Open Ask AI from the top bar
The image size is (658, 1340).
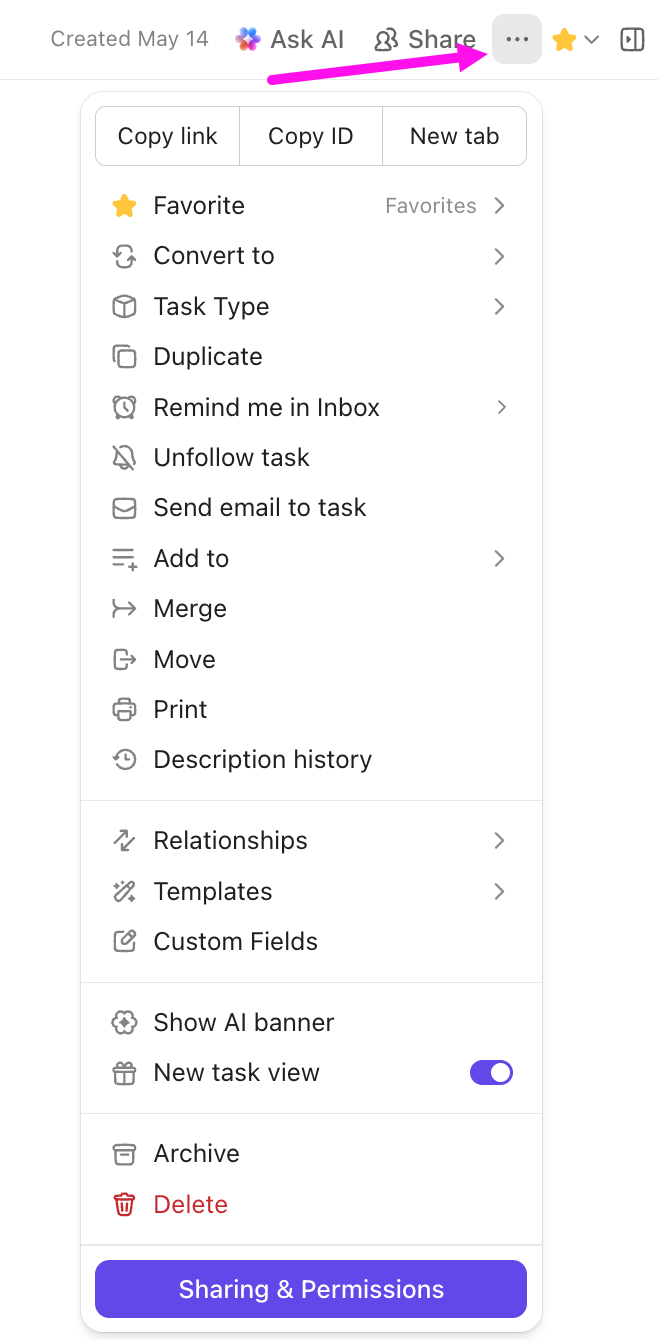coord(290,39)
